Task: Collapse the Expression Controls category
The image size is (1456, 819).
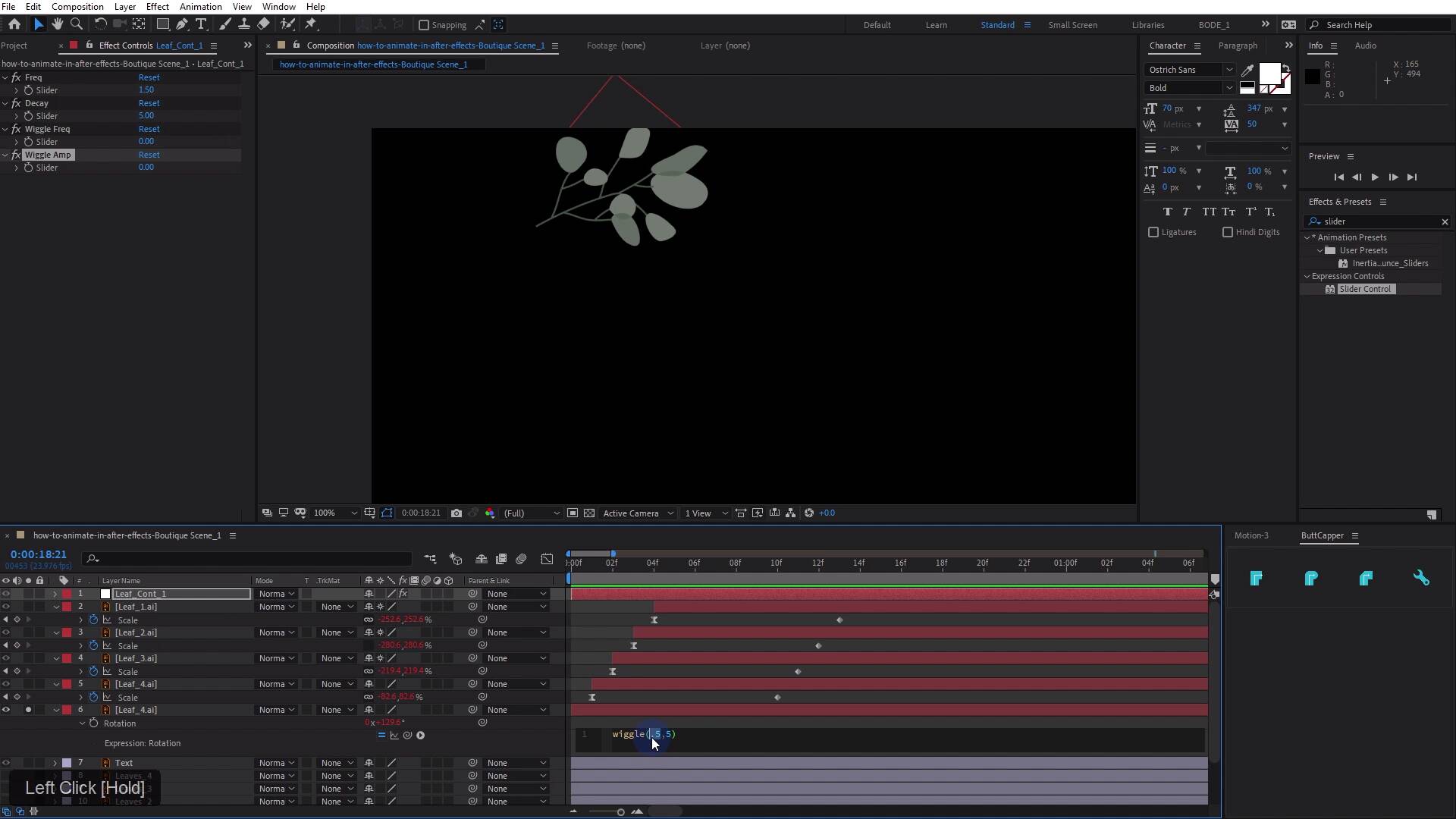Action: click(x=1307, y=276)
